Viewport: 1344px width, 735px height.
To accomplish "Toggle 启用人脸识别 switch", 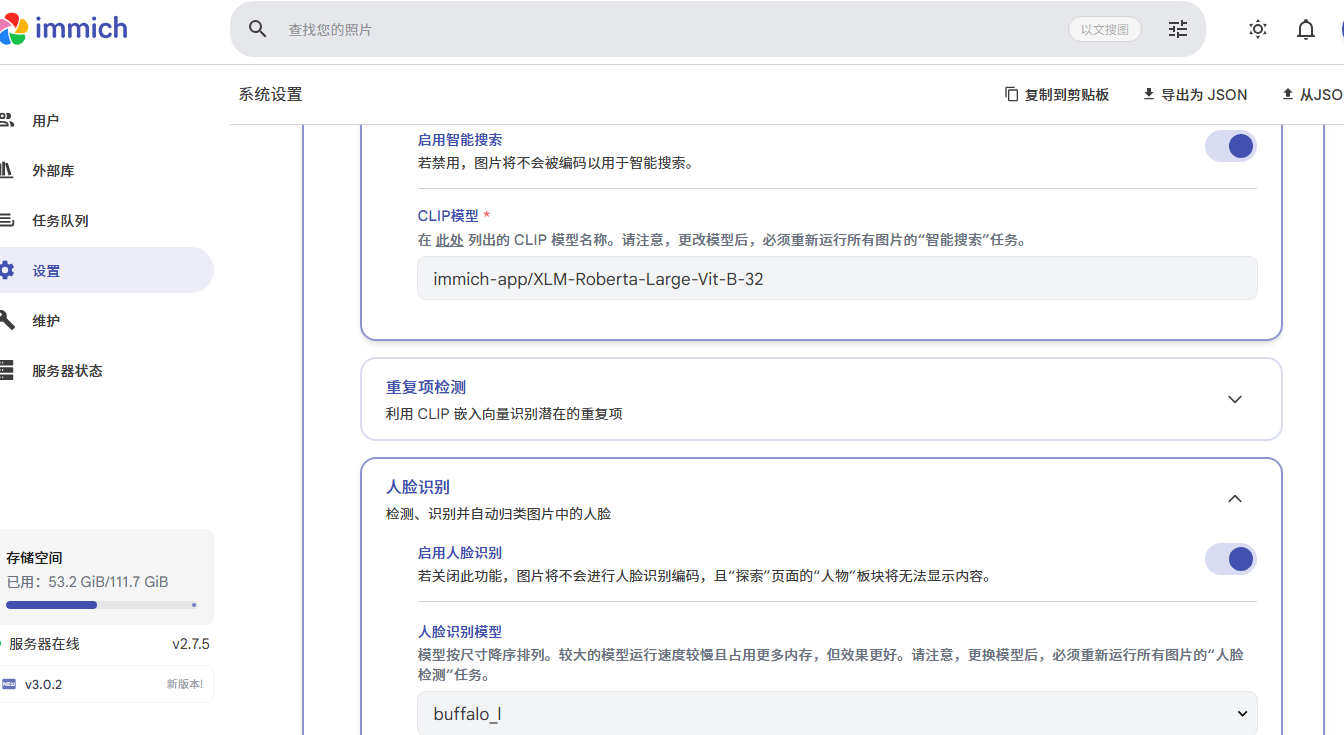I will 1230,559.
